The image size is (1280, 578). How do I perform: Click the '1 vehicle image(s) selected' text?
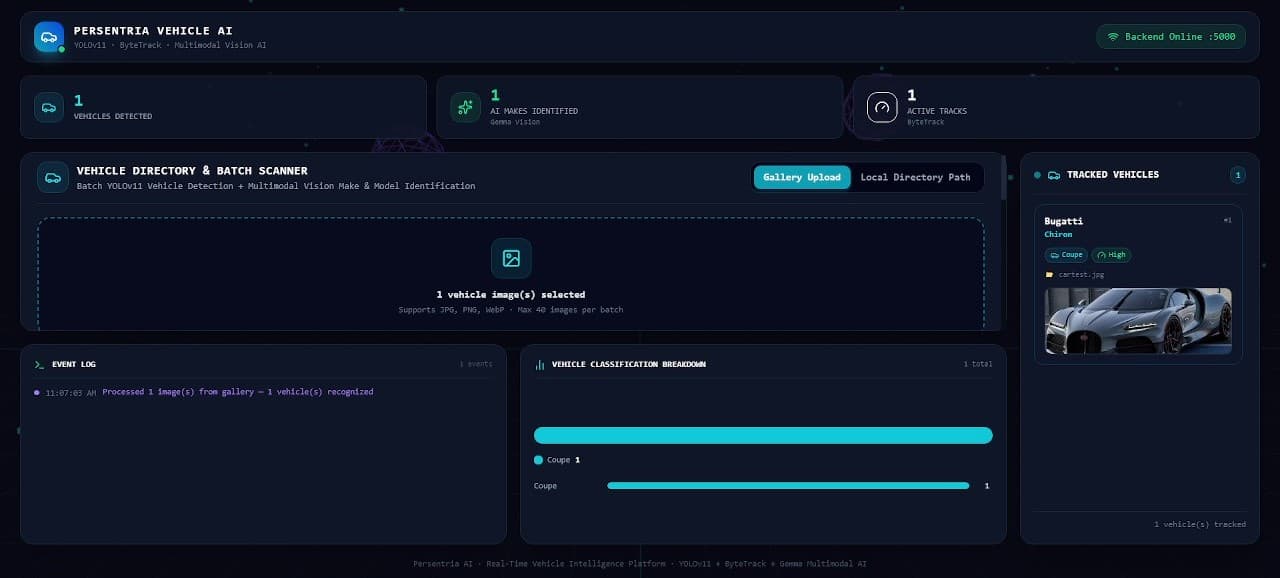tap(511, 295)
